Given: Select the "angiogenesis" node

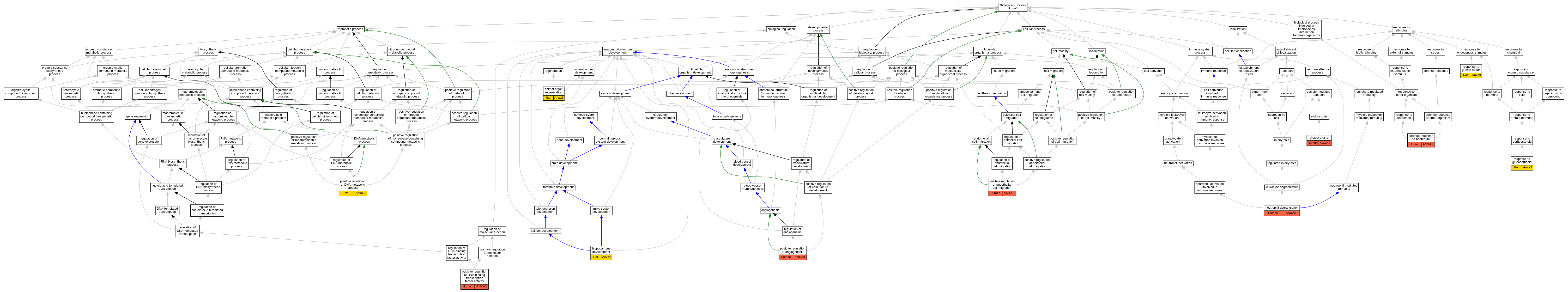Looking at the screenshot, I should pos(771,211).
